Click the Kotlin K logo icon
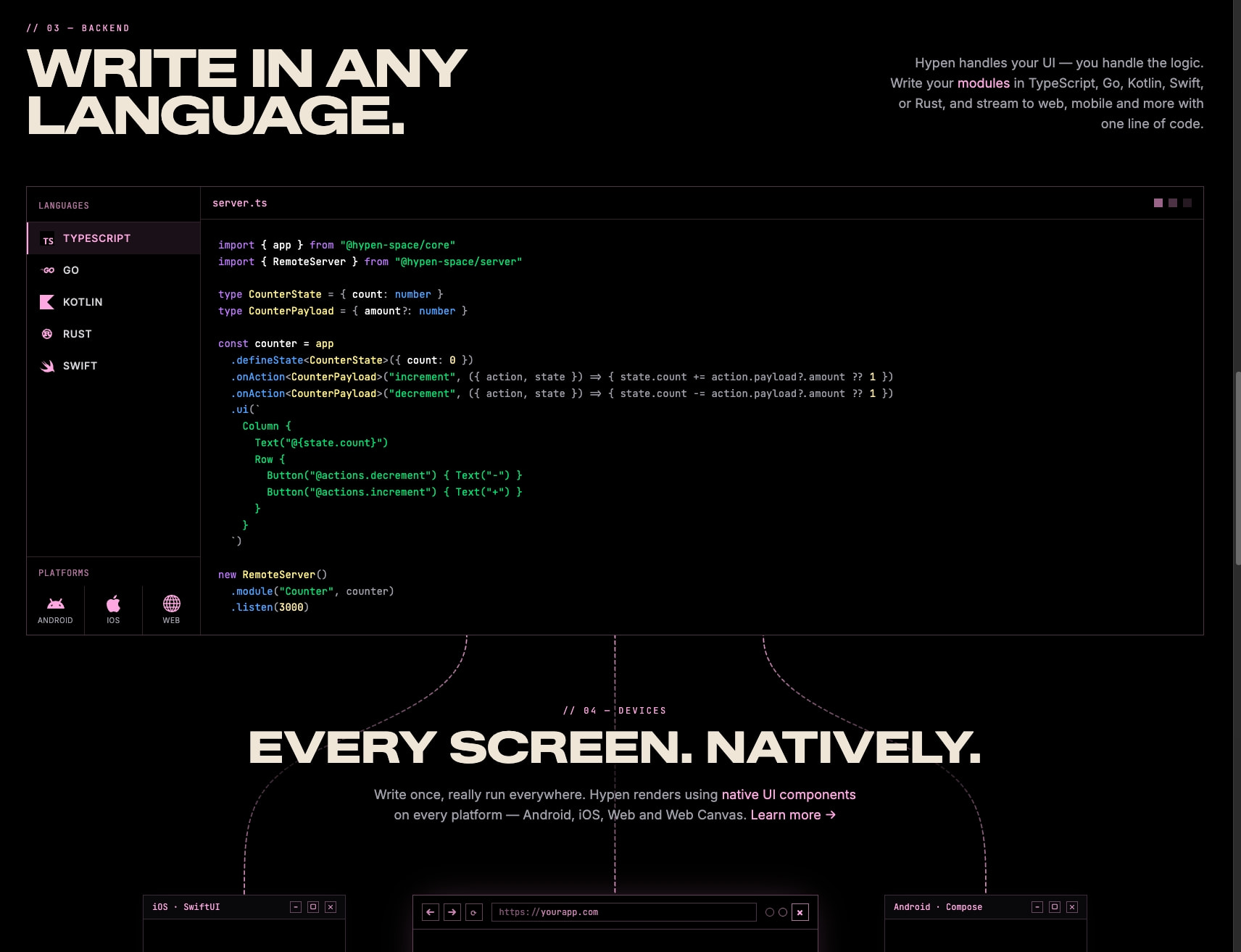This screenshot has height=952, width=1241. 47,302
